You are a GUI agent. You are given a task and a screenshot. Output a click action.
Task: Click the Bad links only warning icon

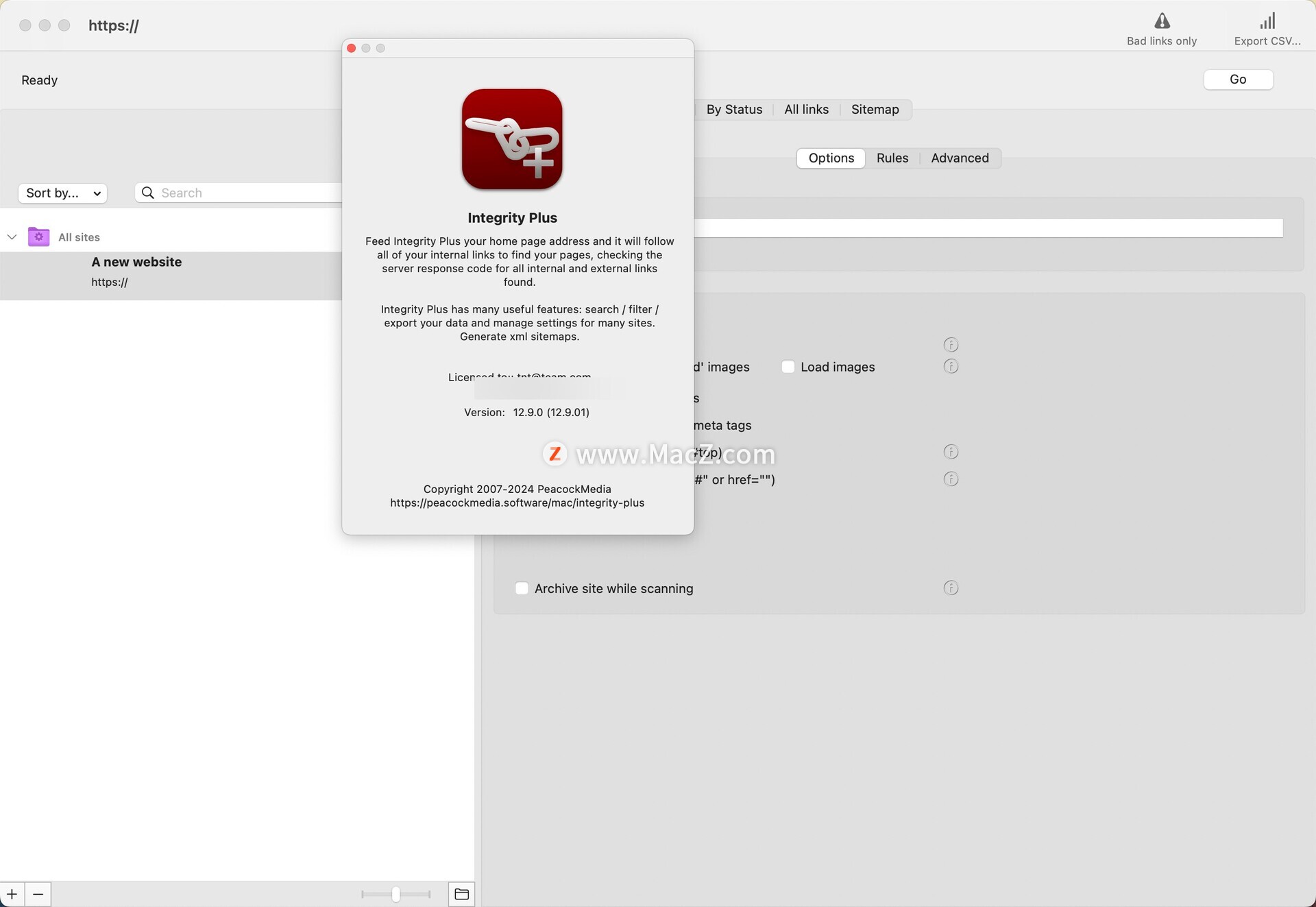coord(1162,21)
